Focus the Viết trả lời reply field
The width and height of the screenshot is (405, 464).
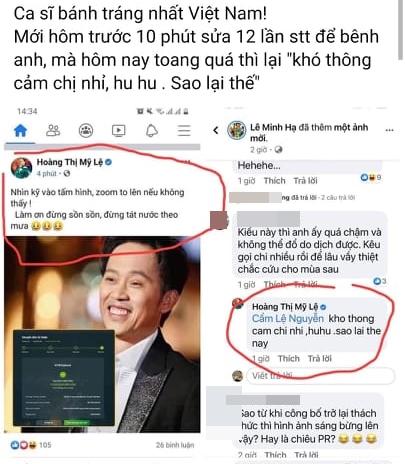(x=320, y=376)
